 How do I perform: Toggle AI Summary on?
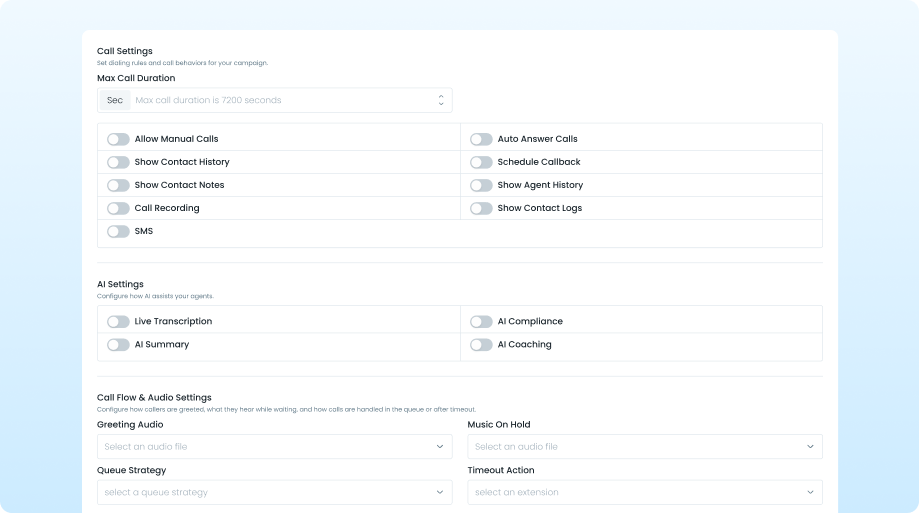point(118,345)
